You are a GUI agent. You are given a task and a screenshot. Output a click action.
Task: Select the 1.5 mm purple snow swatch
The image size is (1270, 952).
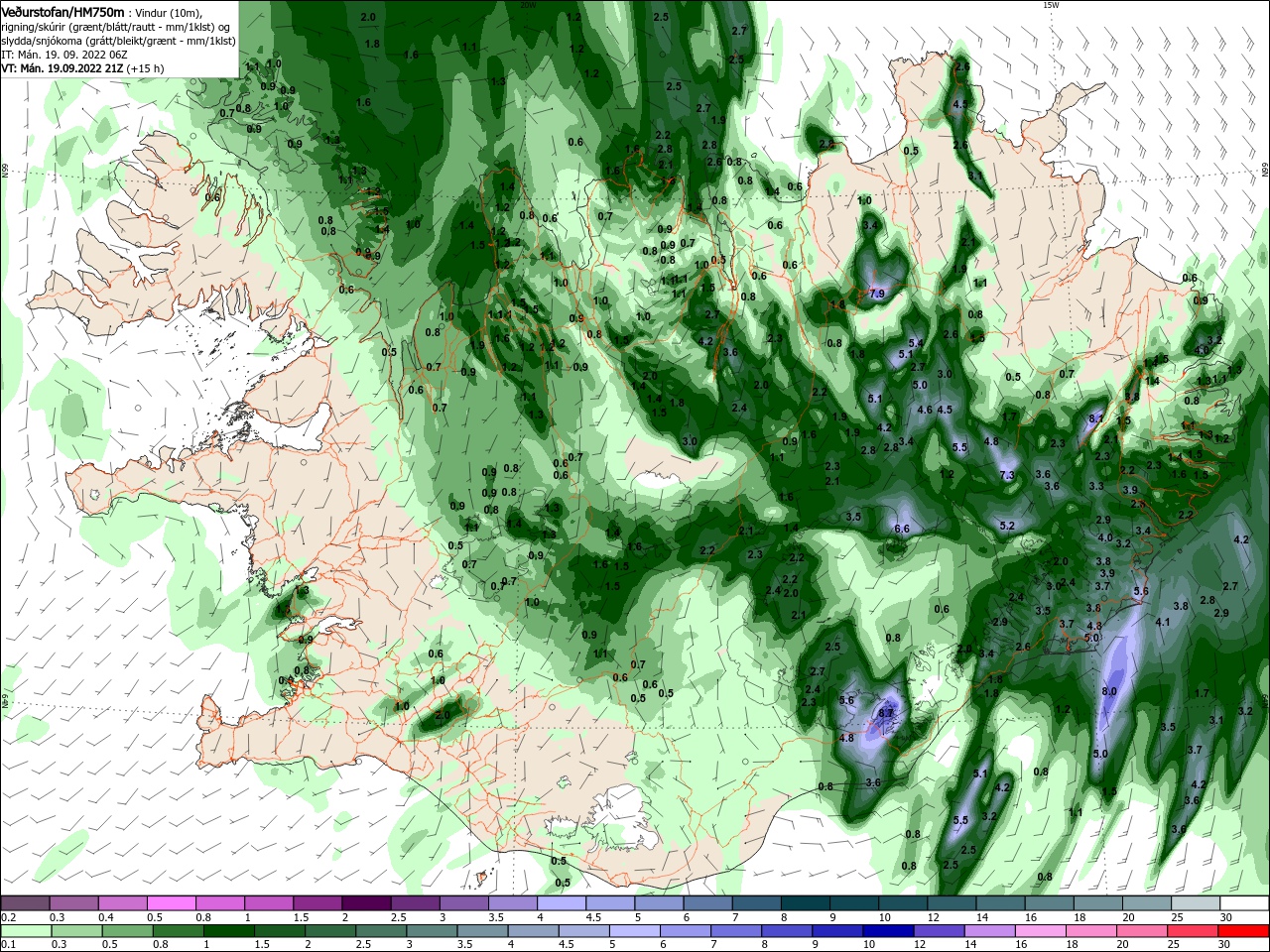click(317, 903)
